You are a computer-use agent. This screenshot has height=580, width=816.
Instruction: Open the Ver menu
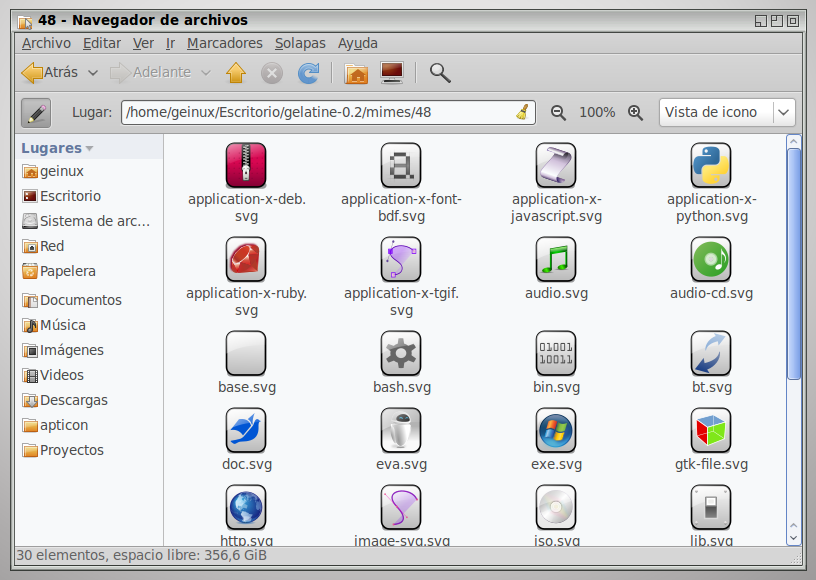[143, 43]
